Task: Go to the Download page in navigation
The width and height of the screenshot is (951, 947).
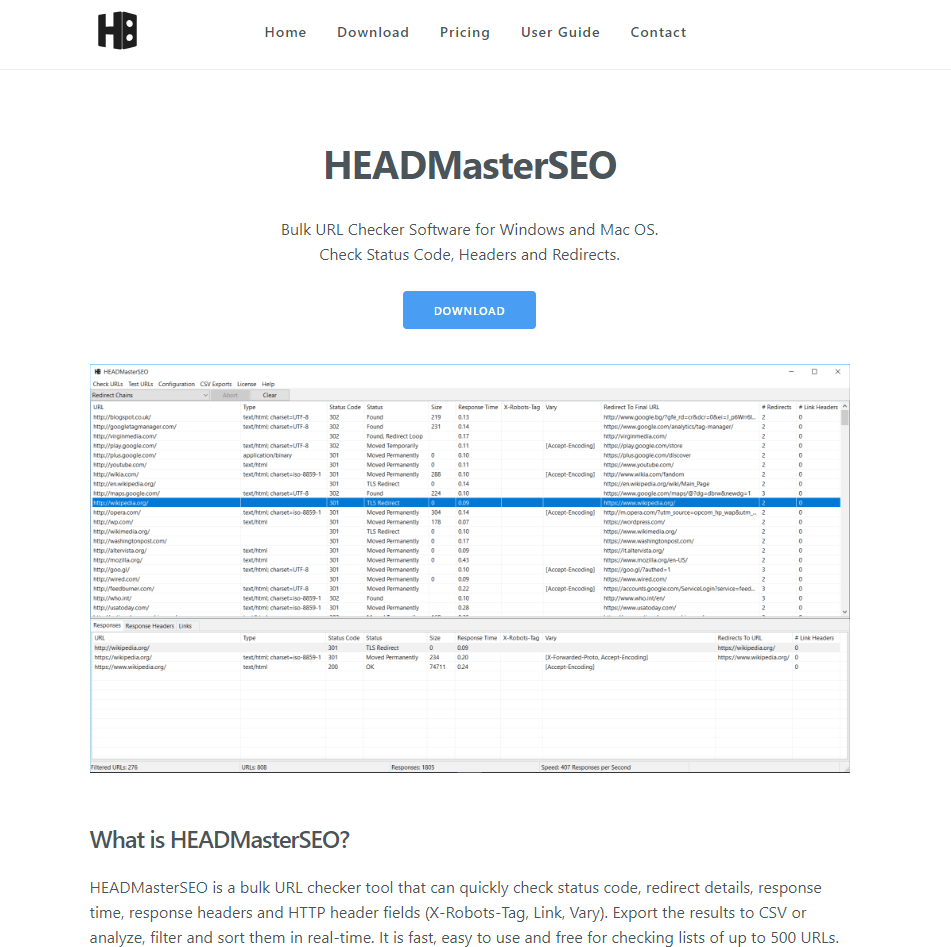Action: [x=373, y=32]
